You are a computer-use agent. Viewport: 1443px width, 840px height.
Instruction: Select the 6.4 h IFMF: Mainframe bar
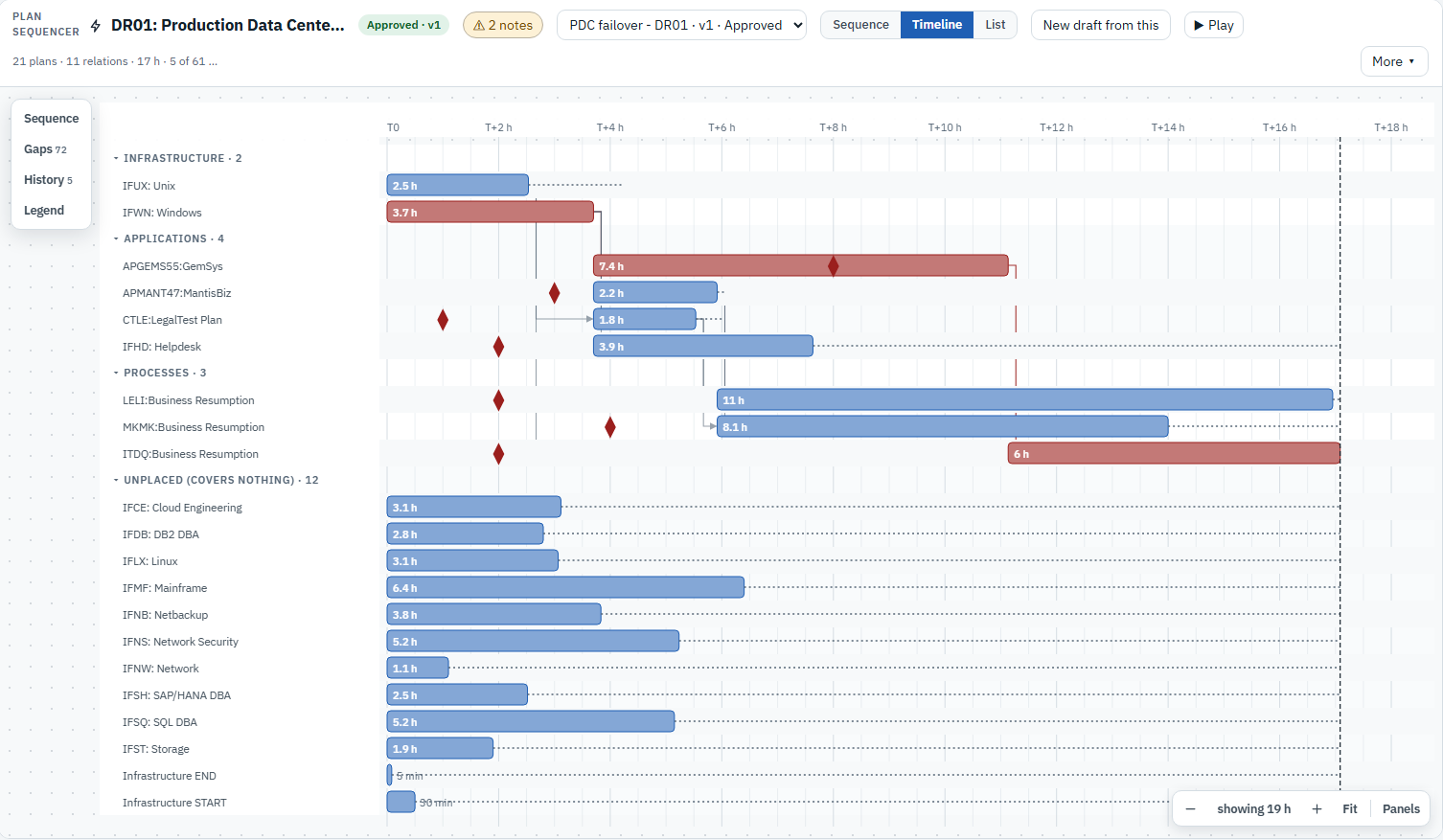pyautogui.click(x=565, y=587)
